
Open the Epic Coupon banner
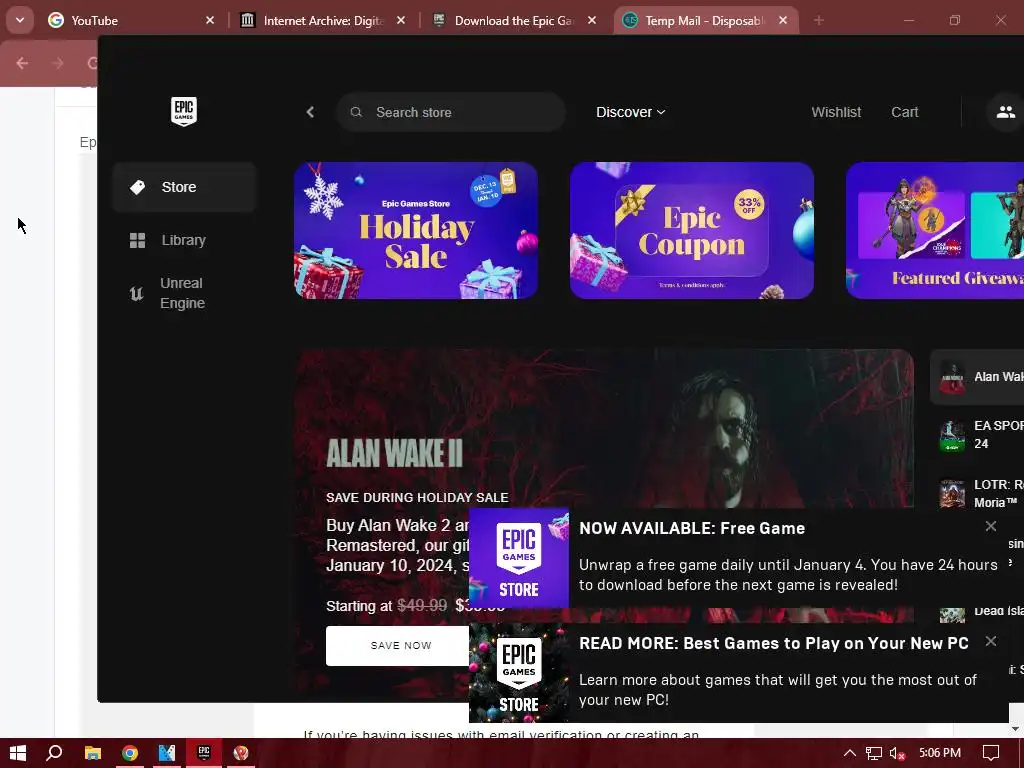point(692,231)
